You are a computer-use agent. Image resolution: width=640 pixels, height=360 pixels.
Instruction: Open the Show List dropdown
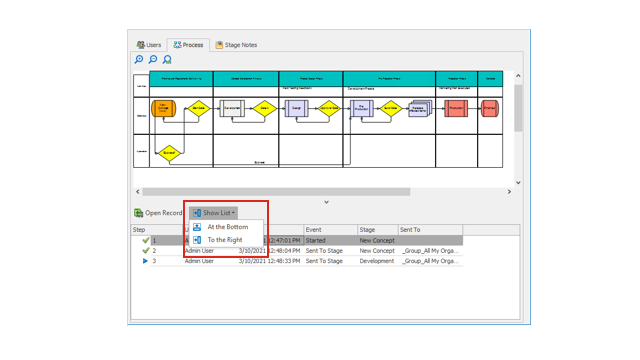pyautogui.click(x=213, y=213)
